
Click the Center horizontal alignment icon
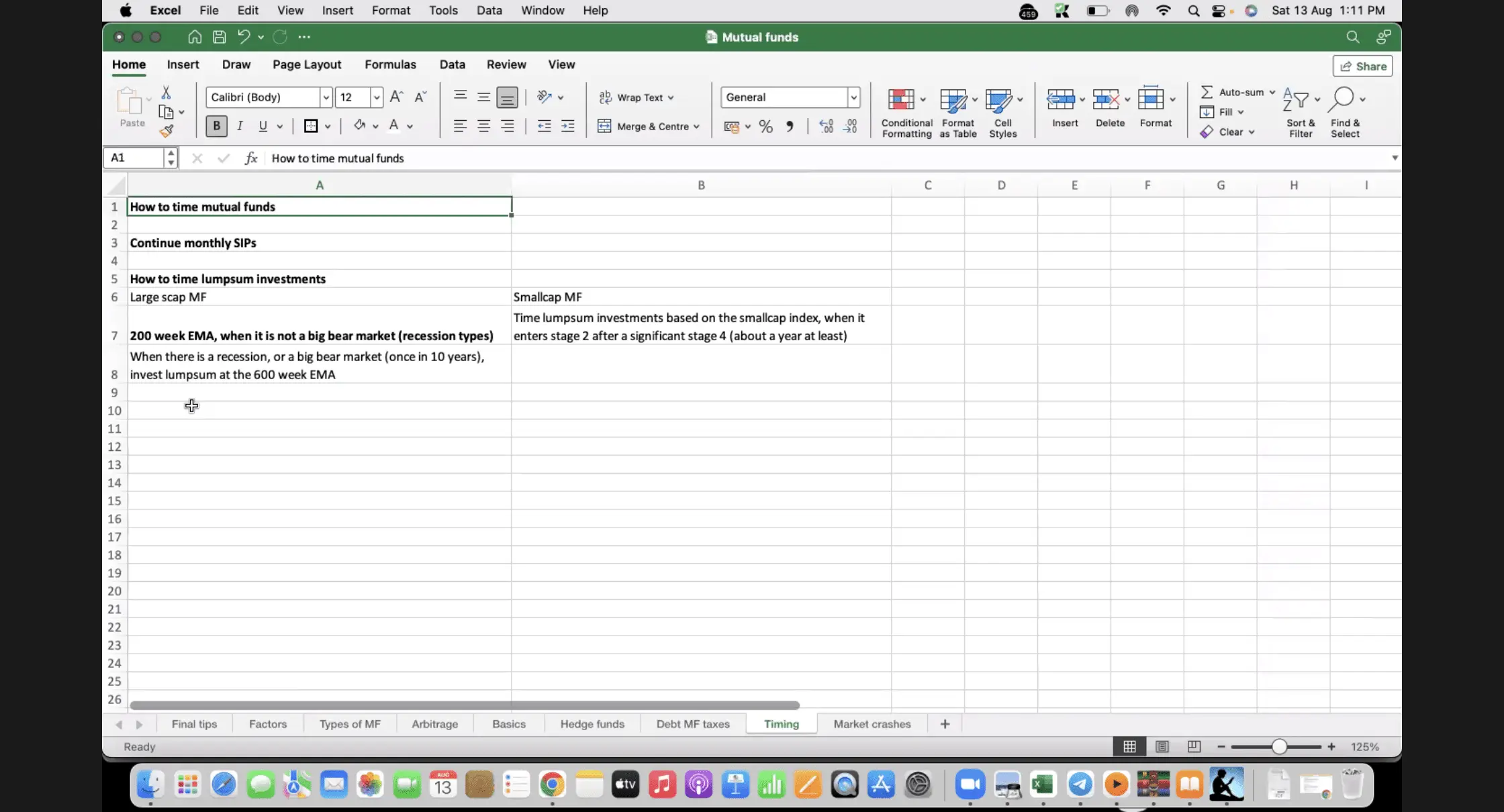tap(483, 126)
